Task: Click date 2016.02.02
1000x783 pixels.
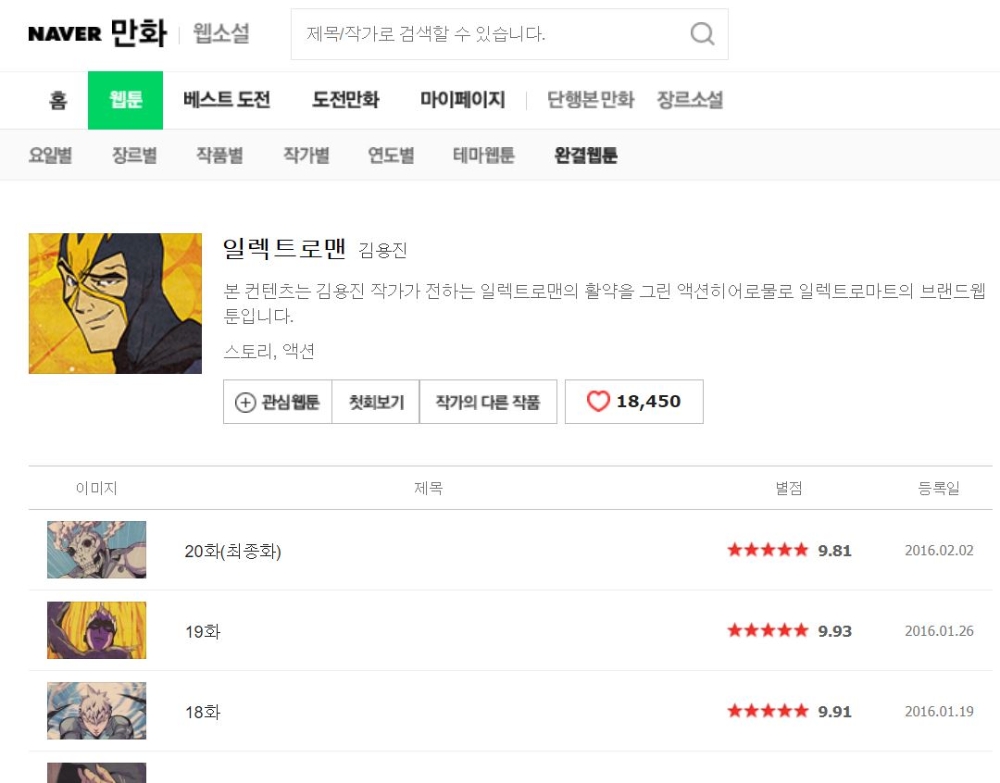Action: coord(939,550)
